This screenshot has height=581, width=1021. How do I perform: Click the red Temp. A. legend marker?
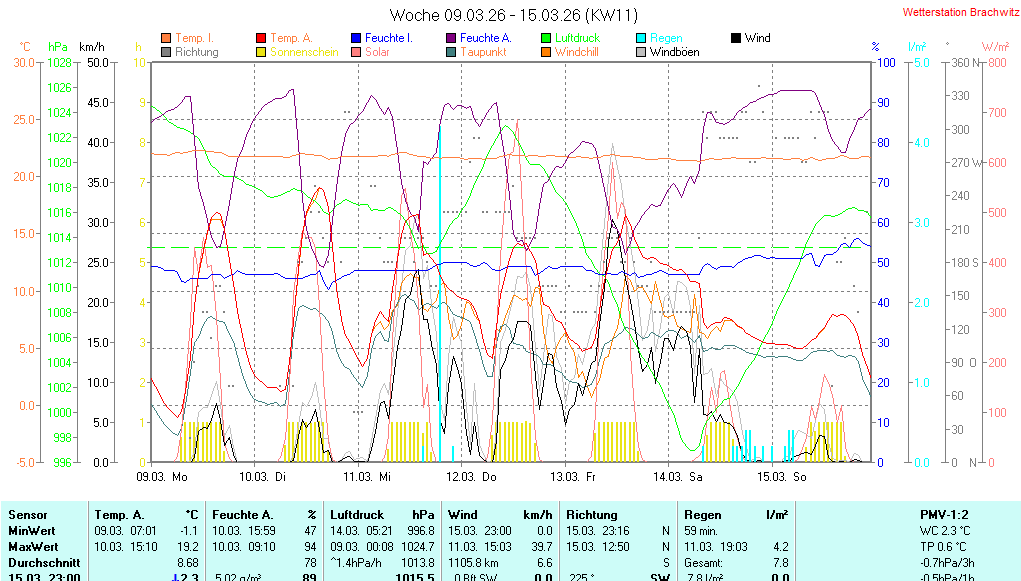(262, 38)
